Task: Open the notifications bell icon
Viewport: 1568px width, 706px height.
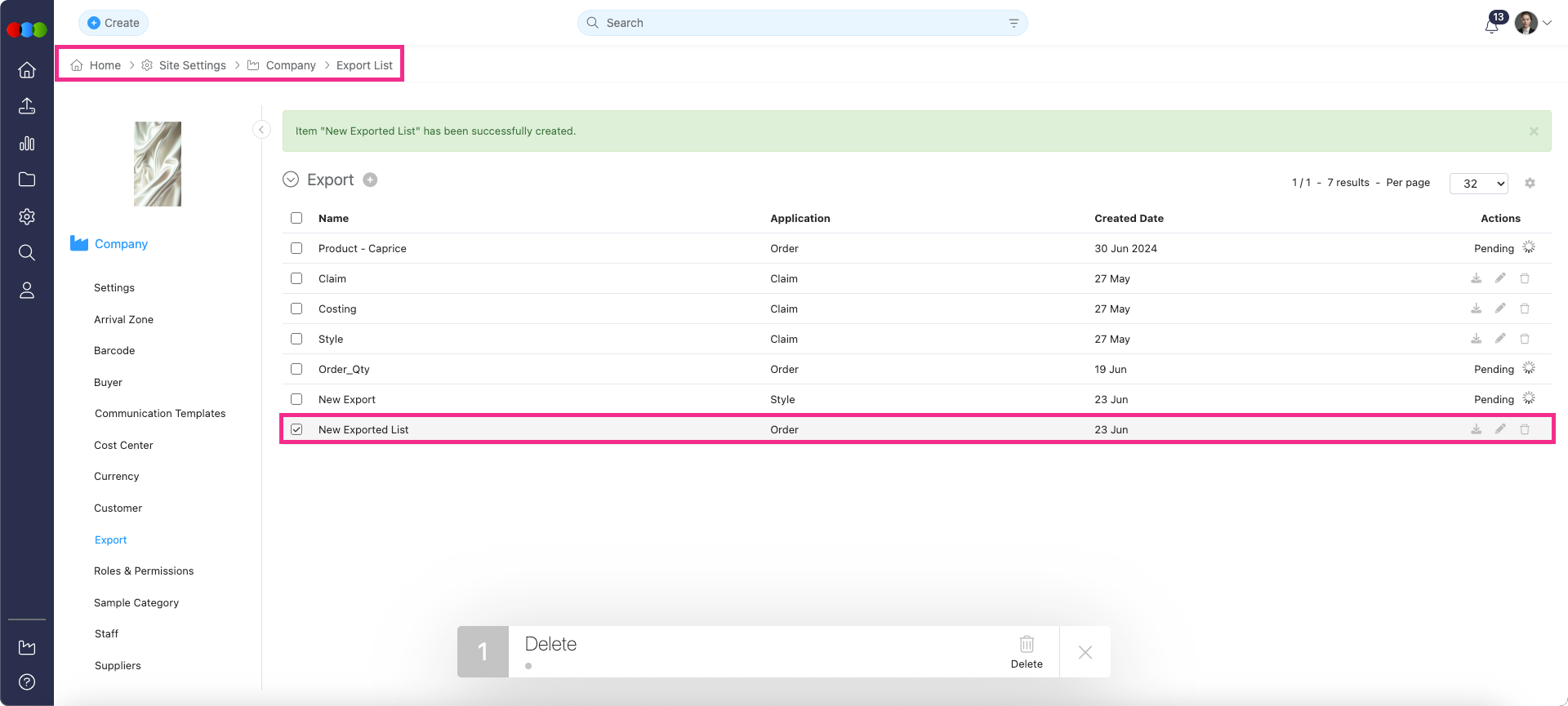Action: [x=1491, y=25]
